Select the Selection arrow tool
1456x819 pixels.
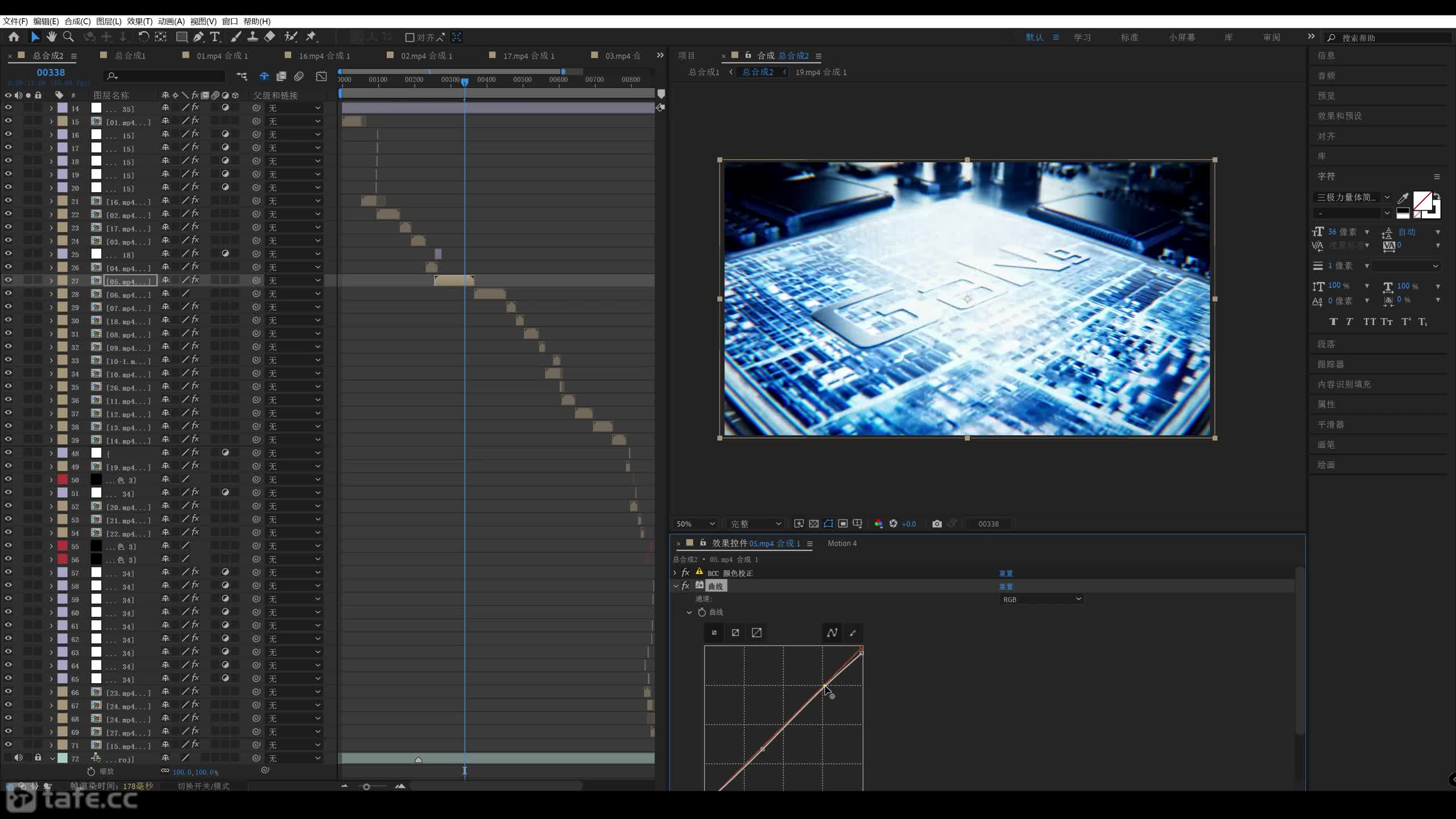(x=35, y=37)
